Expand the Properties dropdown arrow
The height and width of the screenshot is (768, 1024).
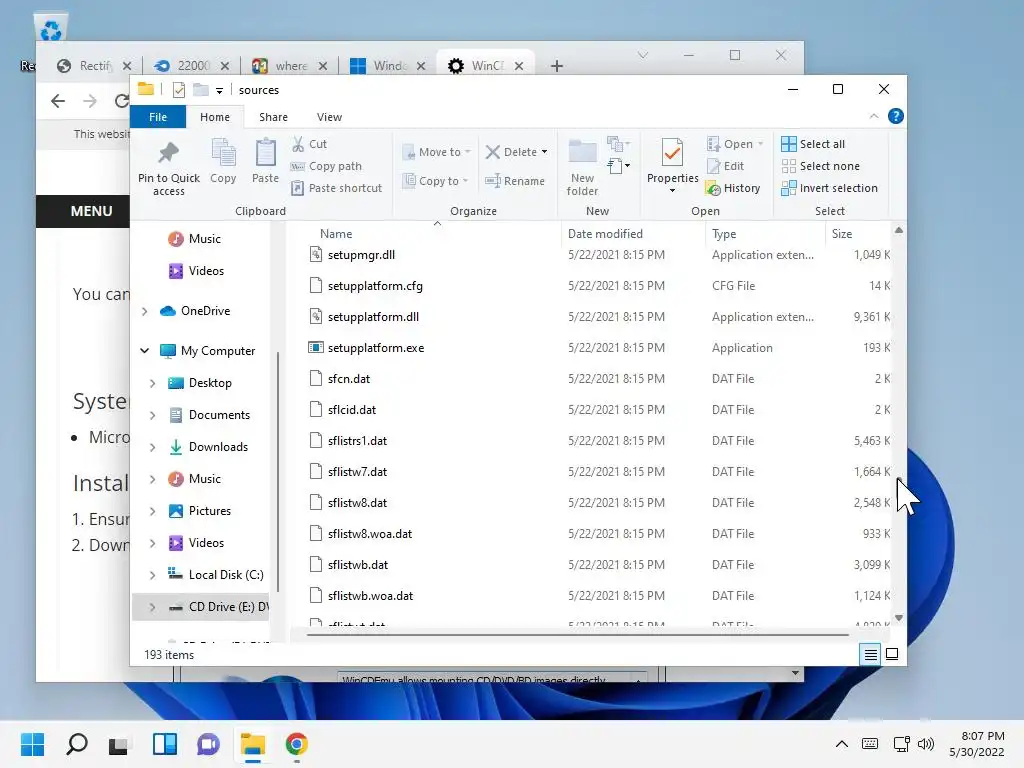672,191
